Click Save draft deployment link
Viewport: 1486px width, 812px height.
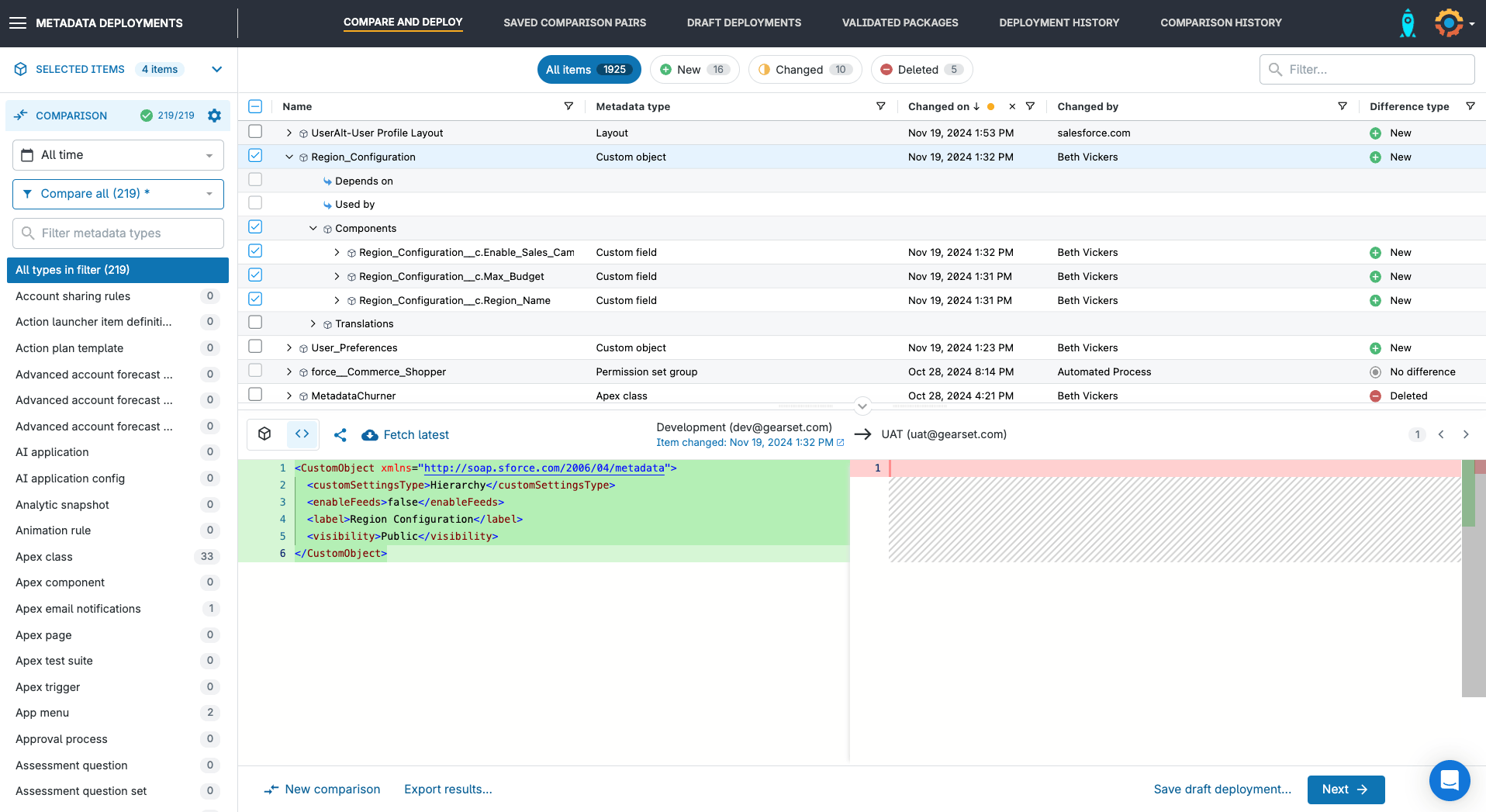tap(1222, 790)
